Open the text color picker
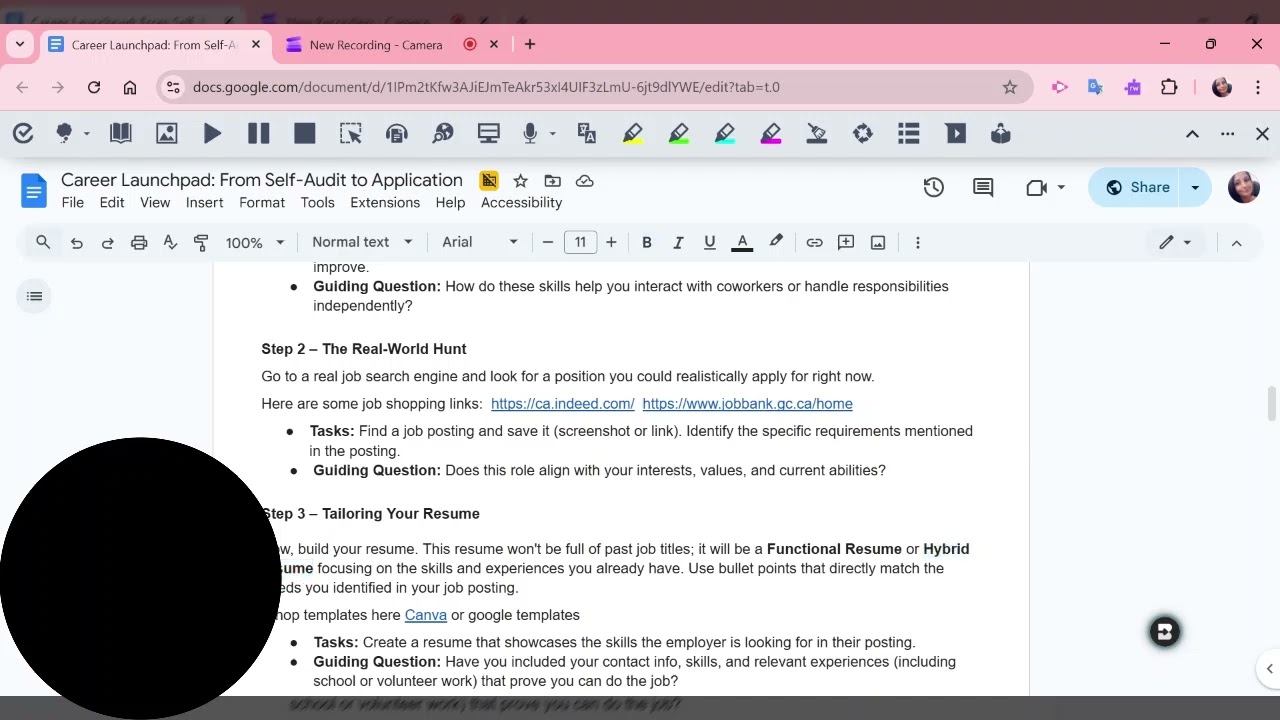 (x=742, y=242)
